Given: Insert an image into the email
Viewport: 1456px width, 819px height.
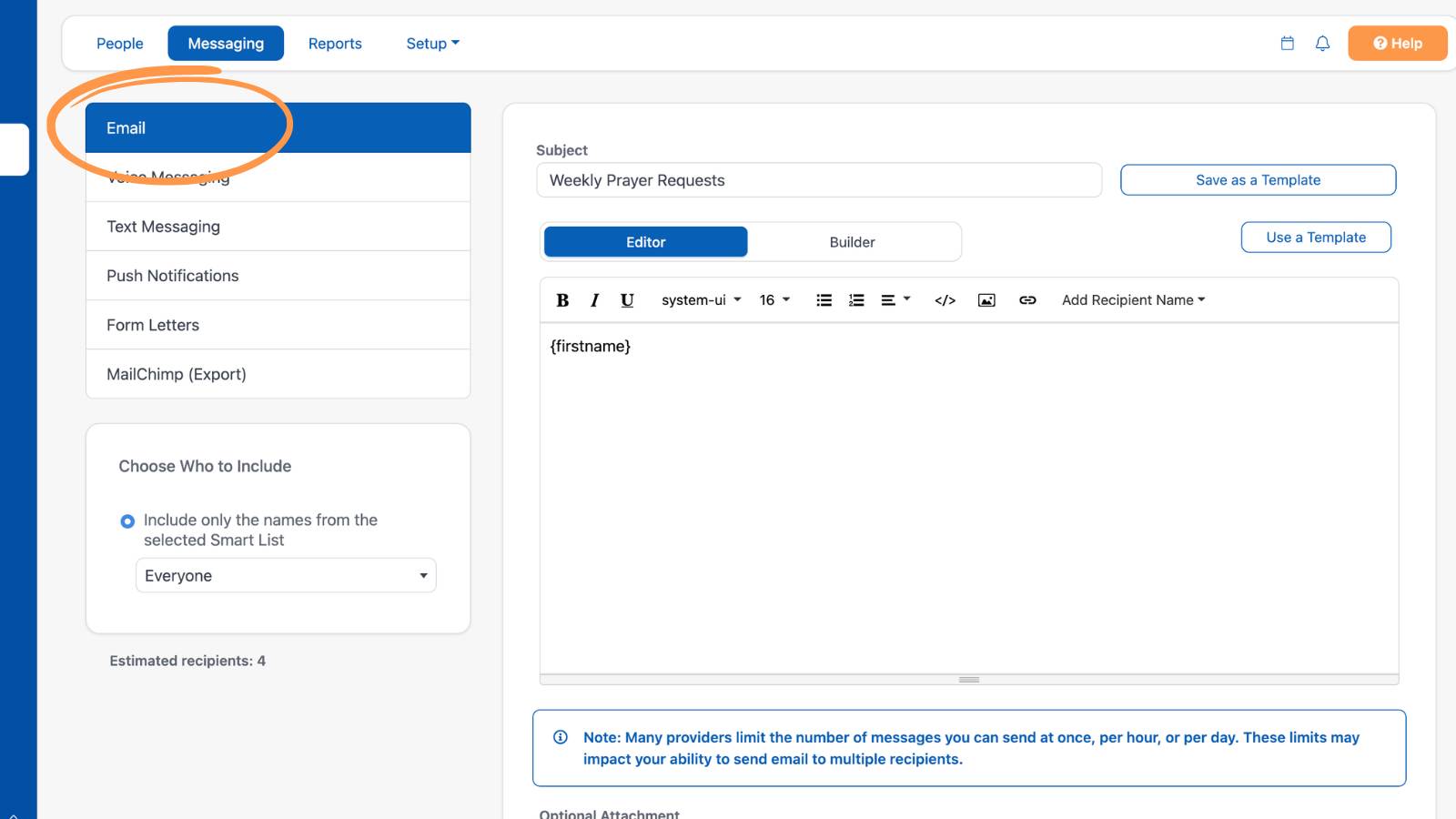Looking at the screenshot, I should pos(986,300).
